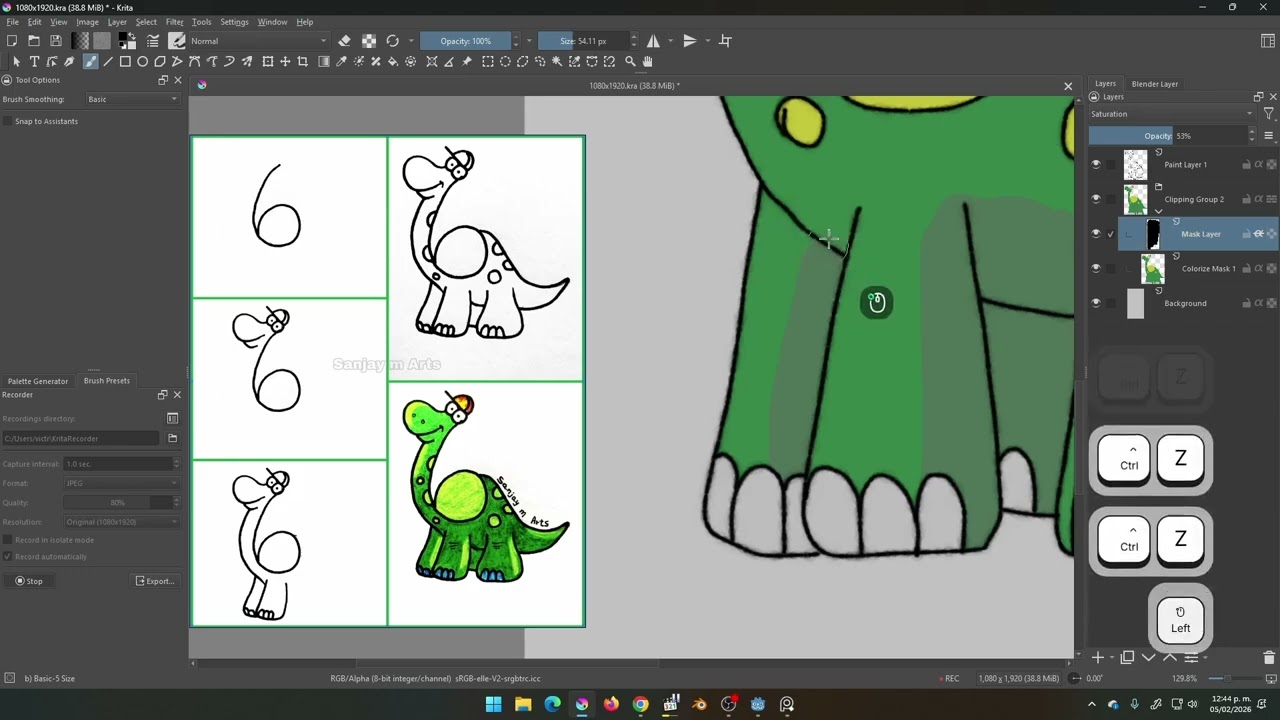Screen dimensions: 1280x720
Task: Toggle preserve alpha in the toolbar
Action: pos(369,41)
